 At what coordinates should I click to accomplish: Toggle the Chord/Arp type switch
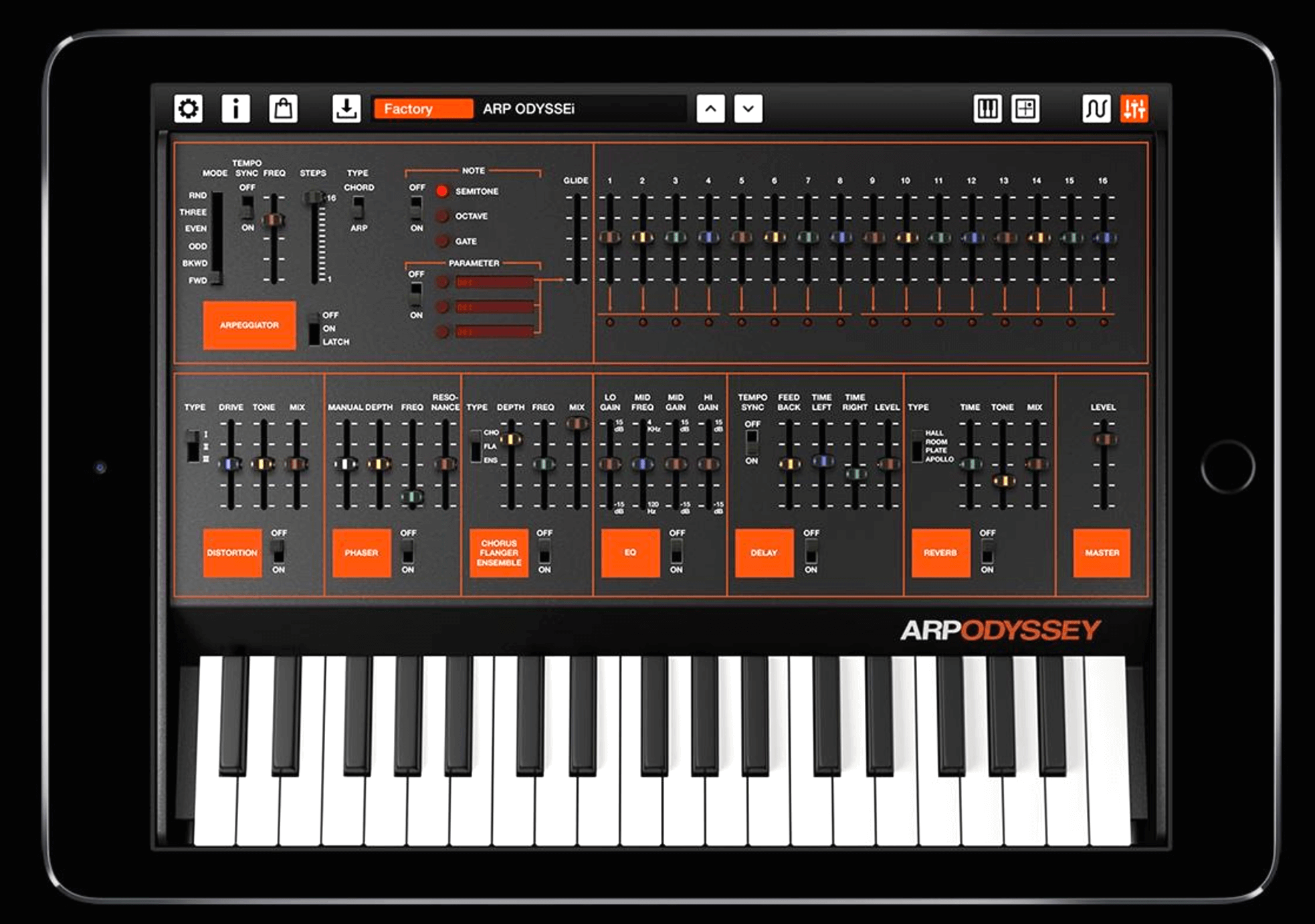[x=359, y=208]
